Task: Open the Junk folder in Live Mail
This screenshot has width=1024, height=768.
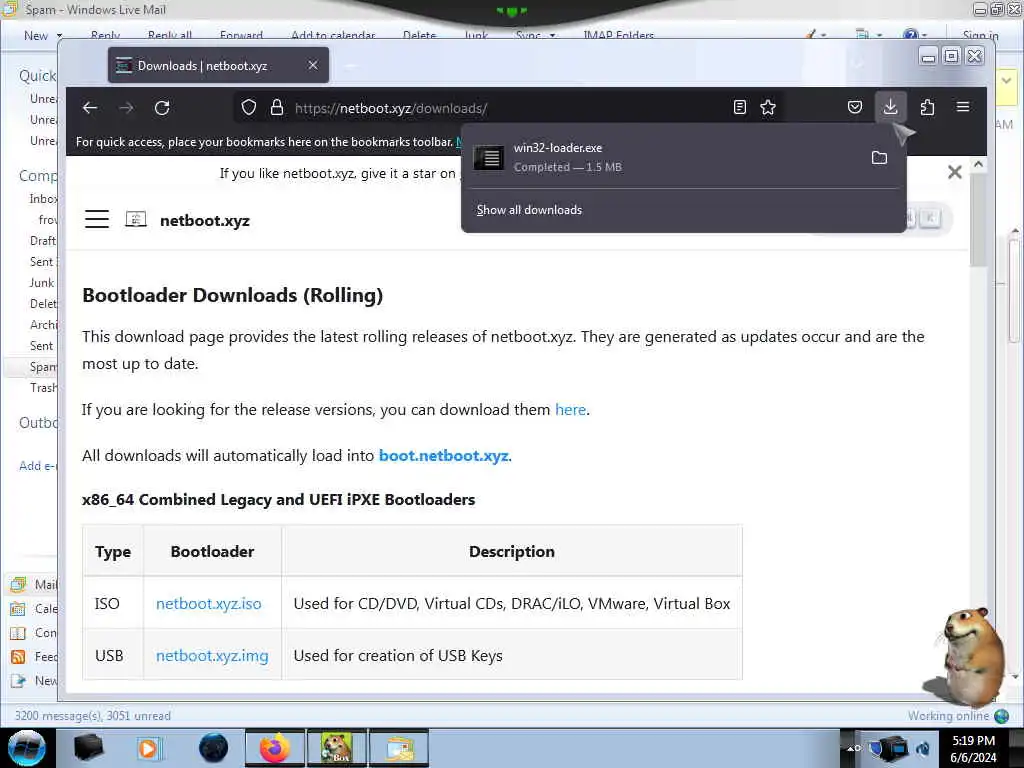Action: coord(42,283)
